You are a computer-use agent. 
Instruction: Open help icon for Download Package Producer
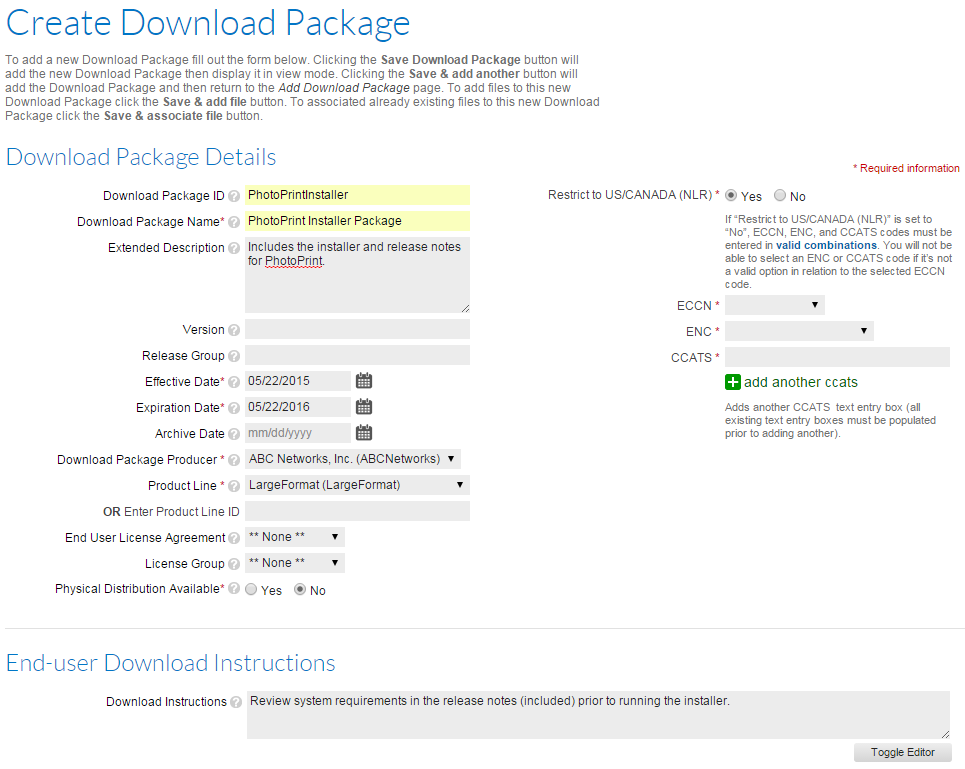[x=234, y=460]
